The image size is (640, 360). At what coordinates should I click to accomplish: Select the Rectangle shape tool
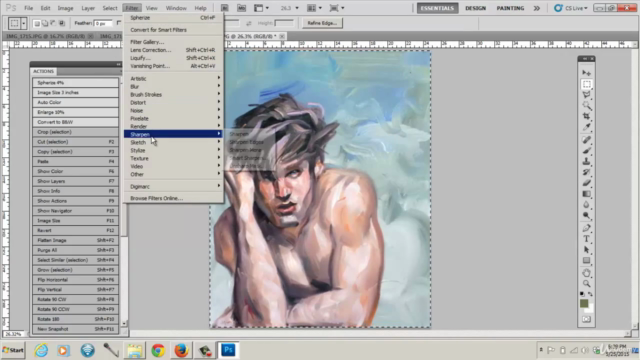587,260
